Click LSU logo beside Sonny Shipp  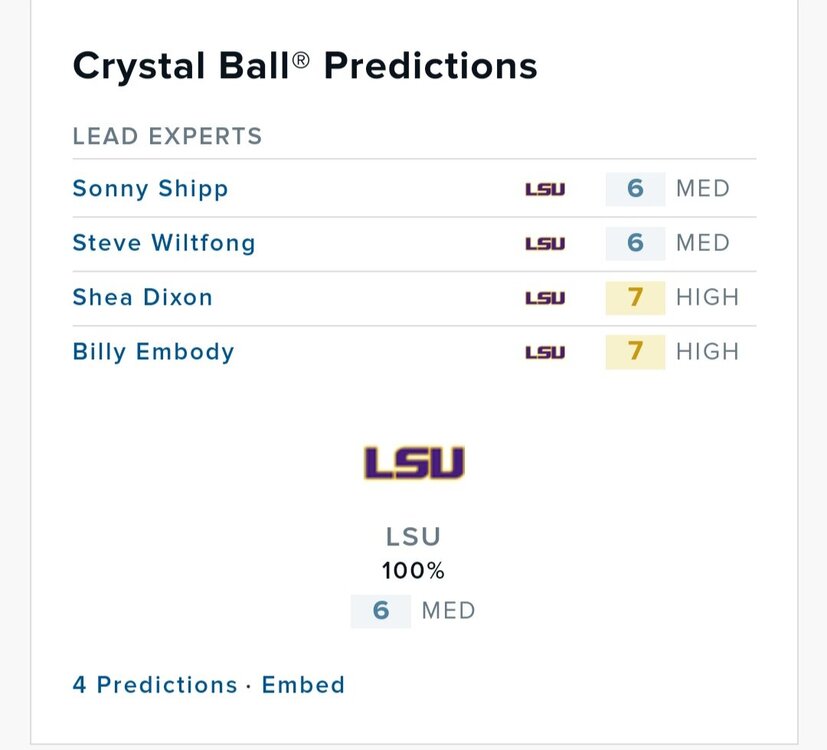point(545,189)
